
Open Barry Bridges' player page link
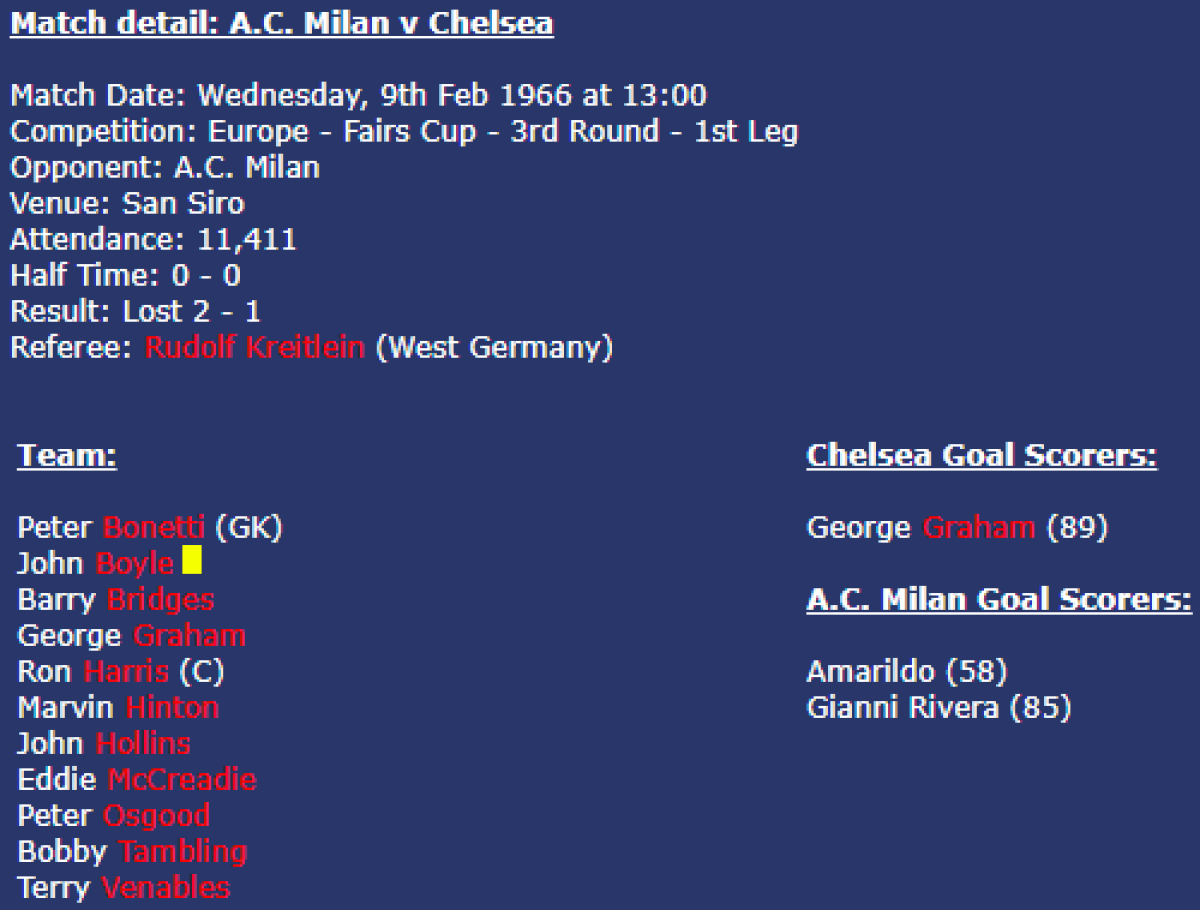[x=160, y=599]
